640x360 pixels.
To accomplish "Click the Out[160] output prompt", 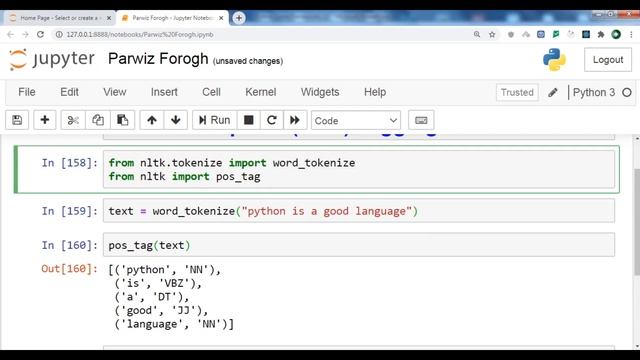I will [69, 269].
